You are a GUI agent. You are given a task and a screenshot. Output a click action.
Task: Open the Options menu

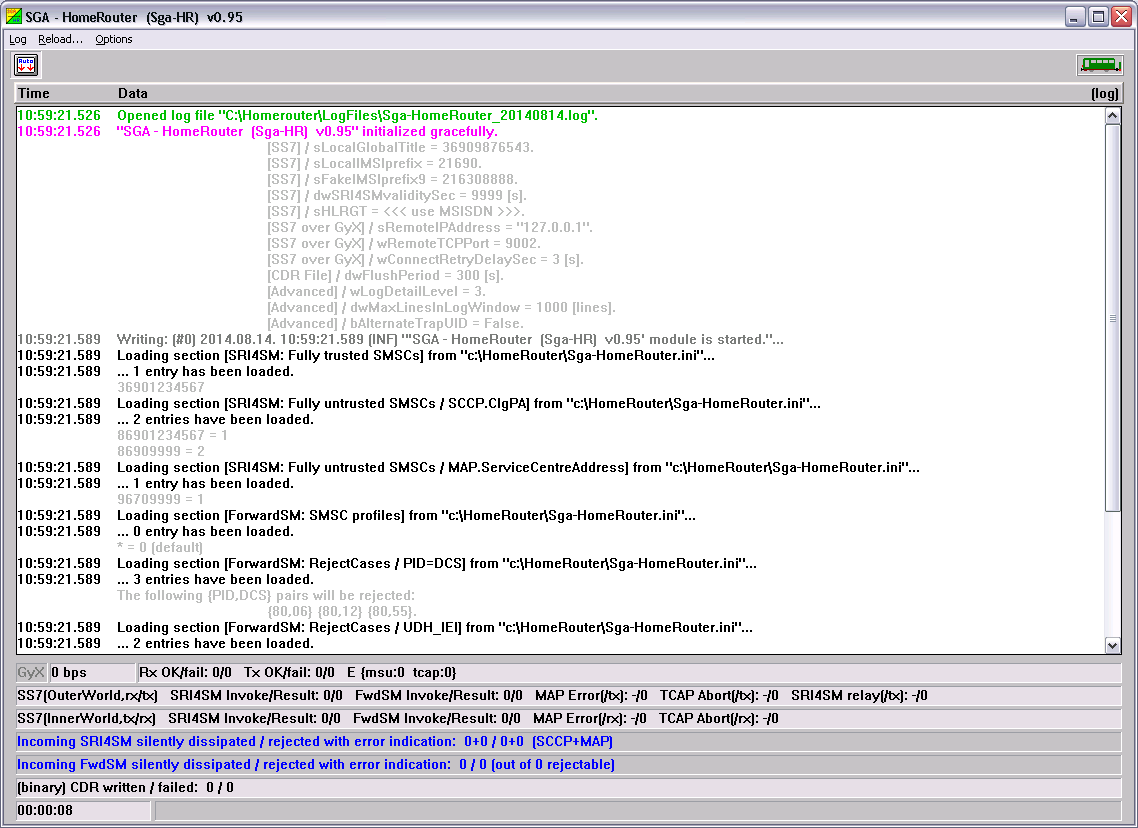[x=114, y=40]
